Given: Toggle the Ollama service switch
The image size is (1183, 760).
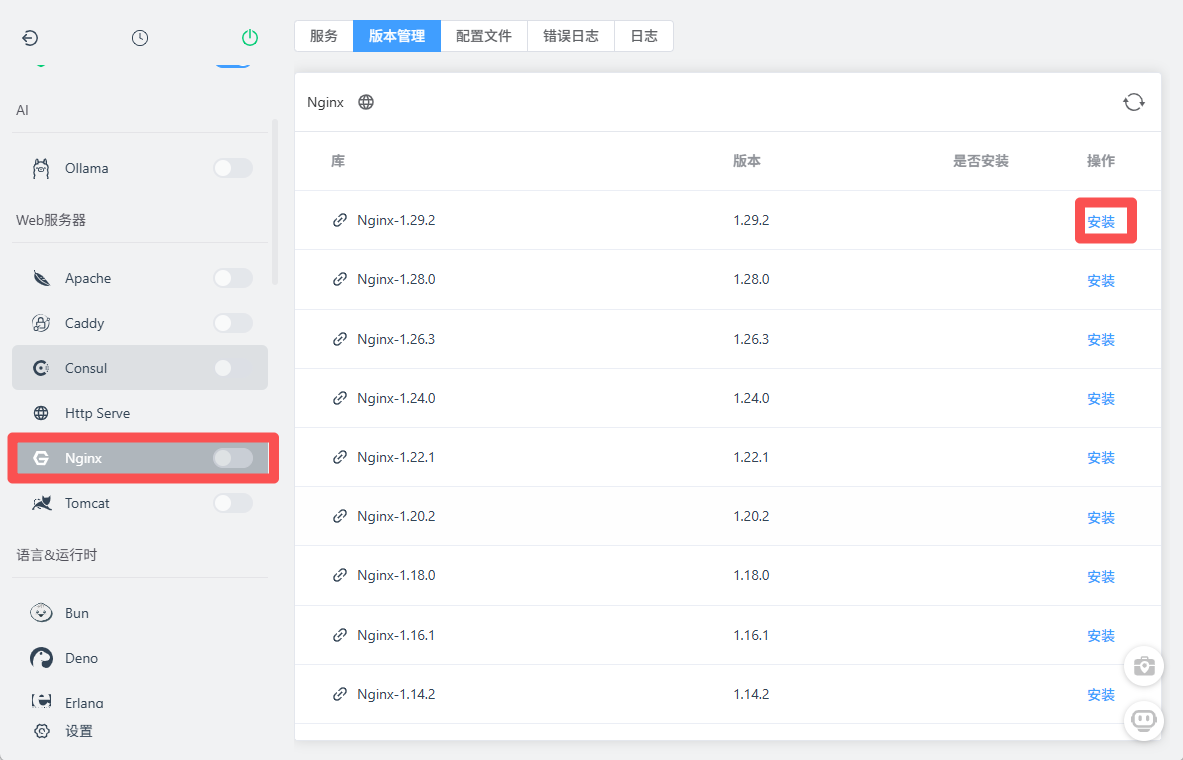Looking at the screenshot, I should point(232,168).
